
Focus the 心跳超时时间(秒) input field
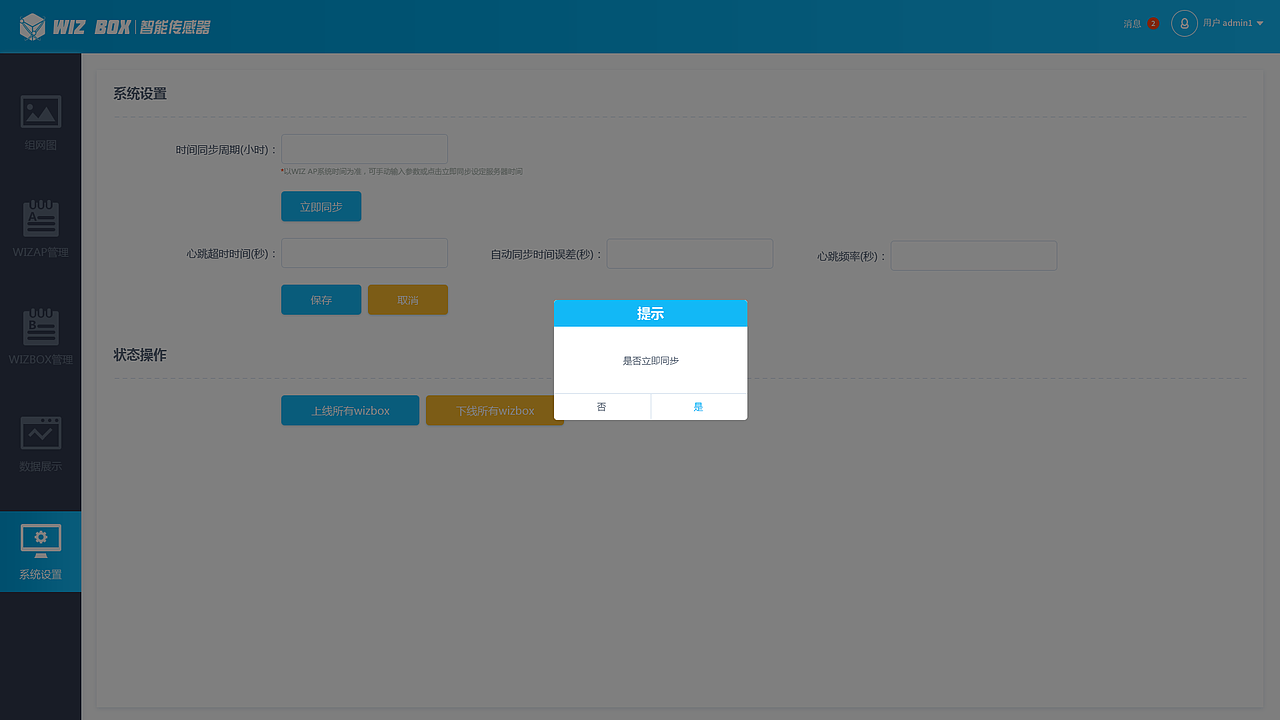[x=364, y=253]
